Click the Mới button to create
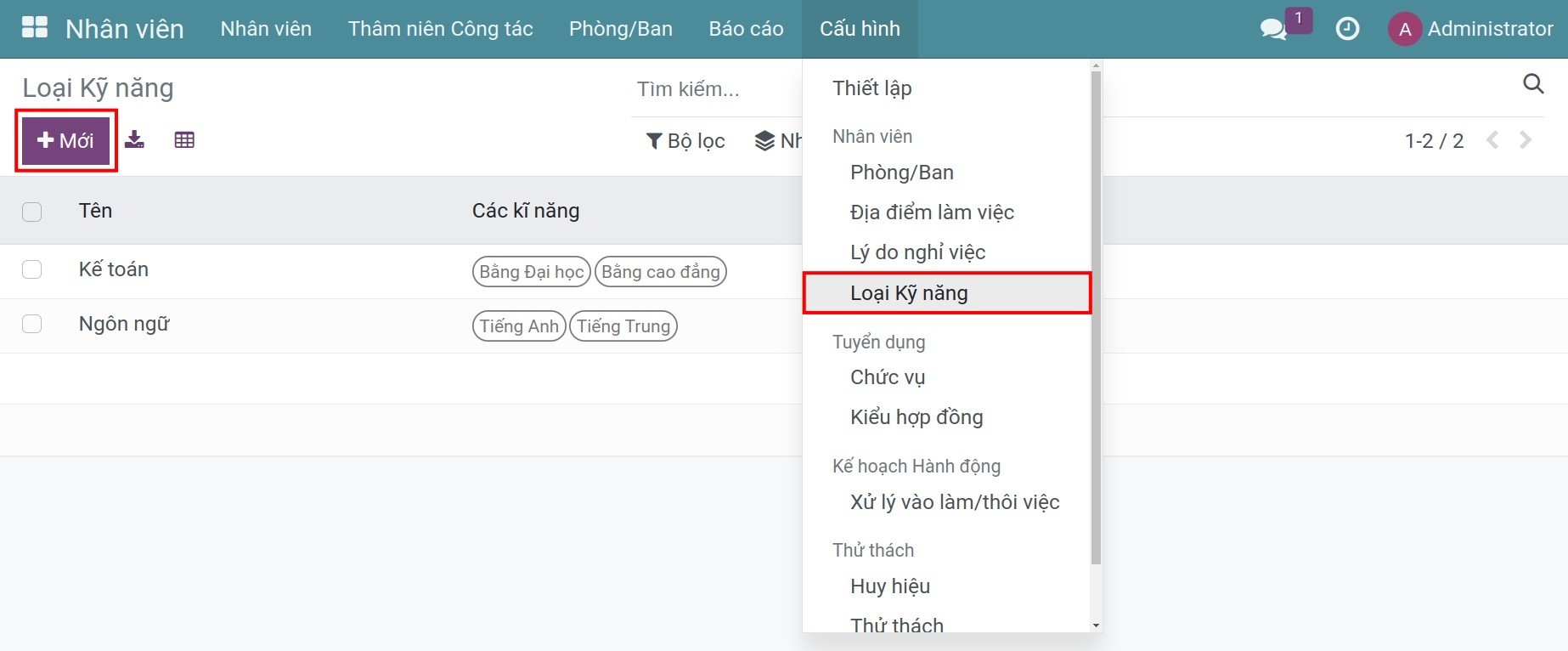This screenshot has width=1568, height=651. pos(66,141)
